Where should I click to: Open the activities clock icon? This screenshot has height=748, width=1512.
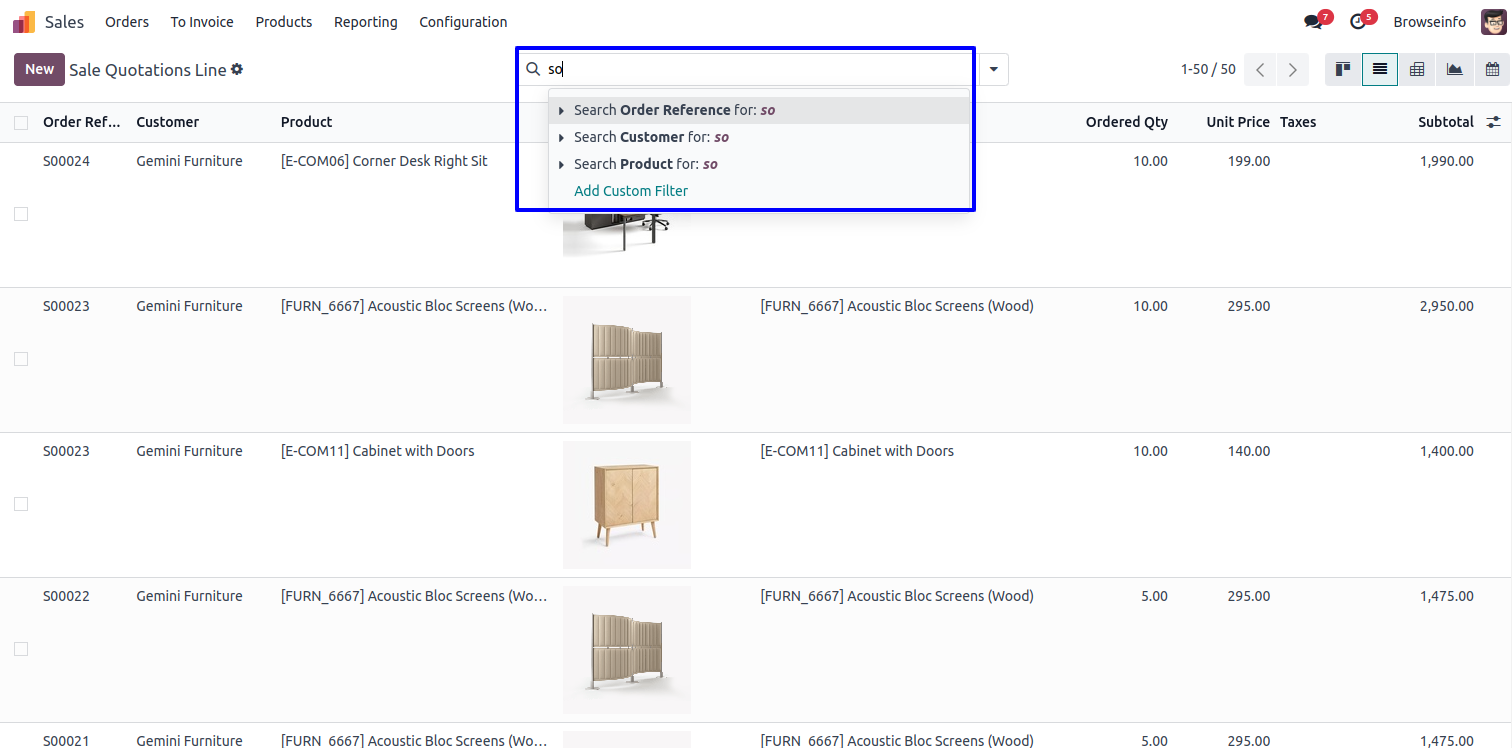click(1357, 22)
